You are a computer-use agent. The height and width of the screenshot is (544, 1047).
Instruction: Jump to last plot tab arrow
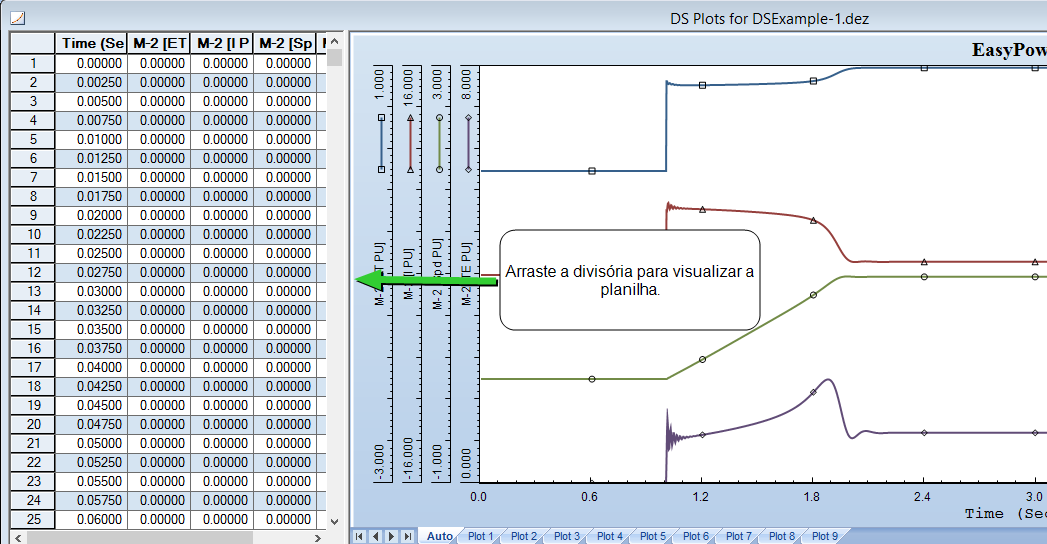[407, 537]
